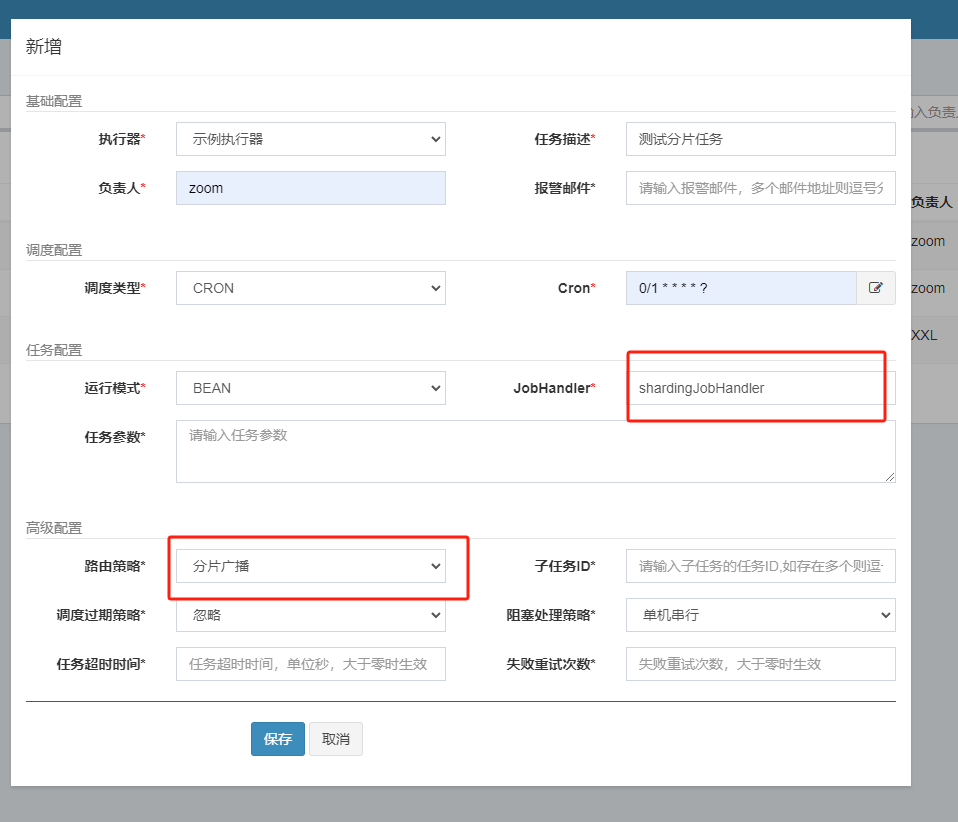Screen dimensions: 958x822
Task: Focus the 报警邮件 input field
Action: [x=761, y=188]
